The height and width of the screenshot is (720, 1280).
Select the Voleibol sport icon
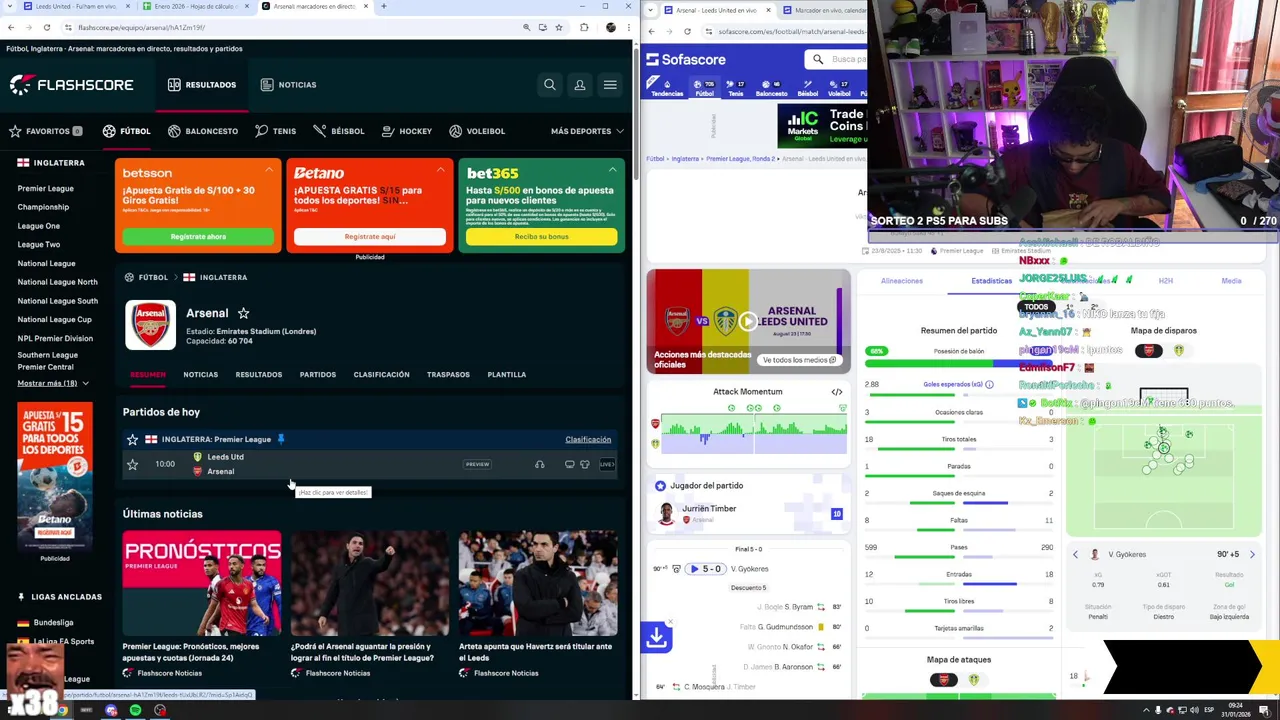[x=456, y=131]
